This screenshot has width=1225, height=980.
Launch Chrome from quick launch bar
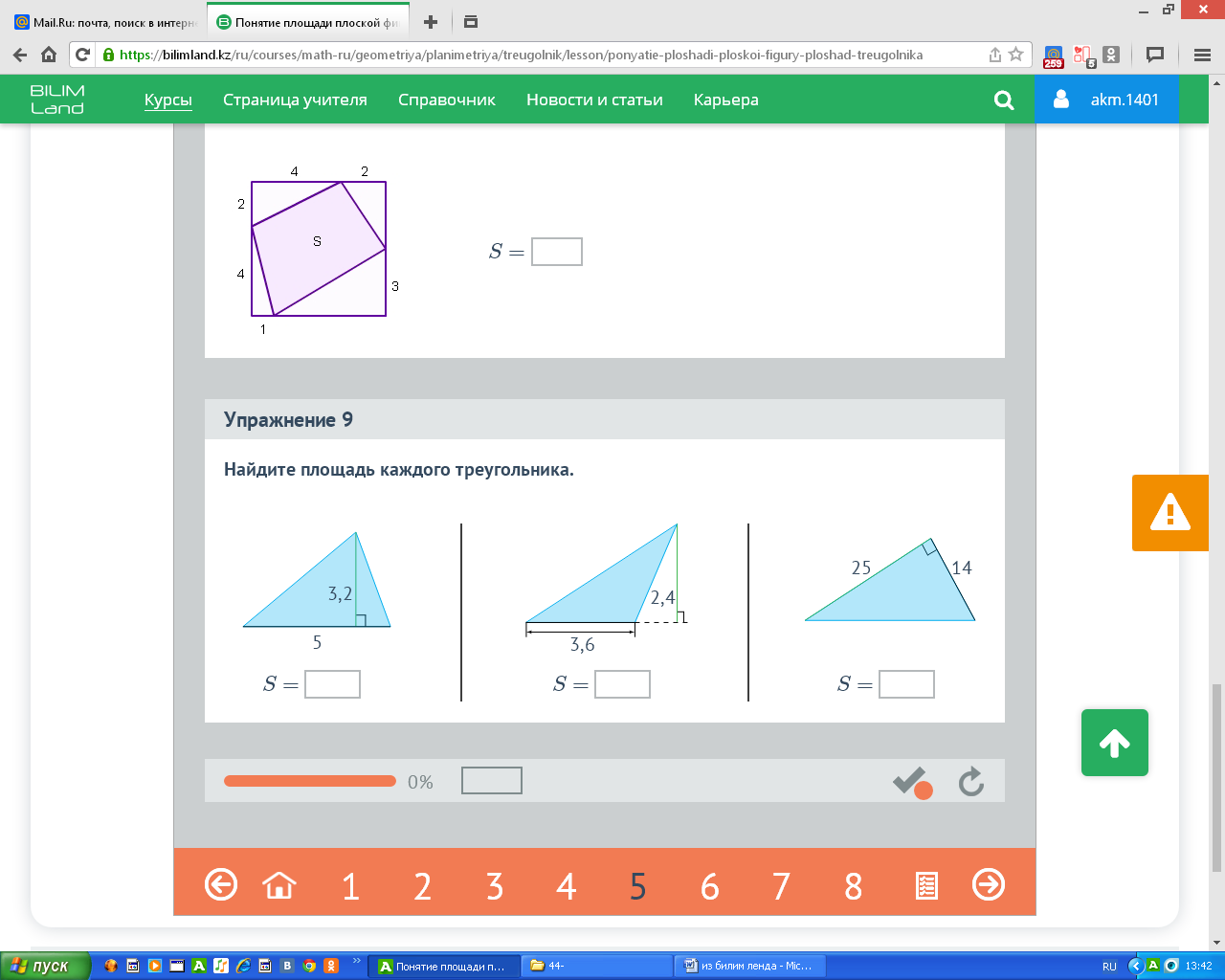309,966
